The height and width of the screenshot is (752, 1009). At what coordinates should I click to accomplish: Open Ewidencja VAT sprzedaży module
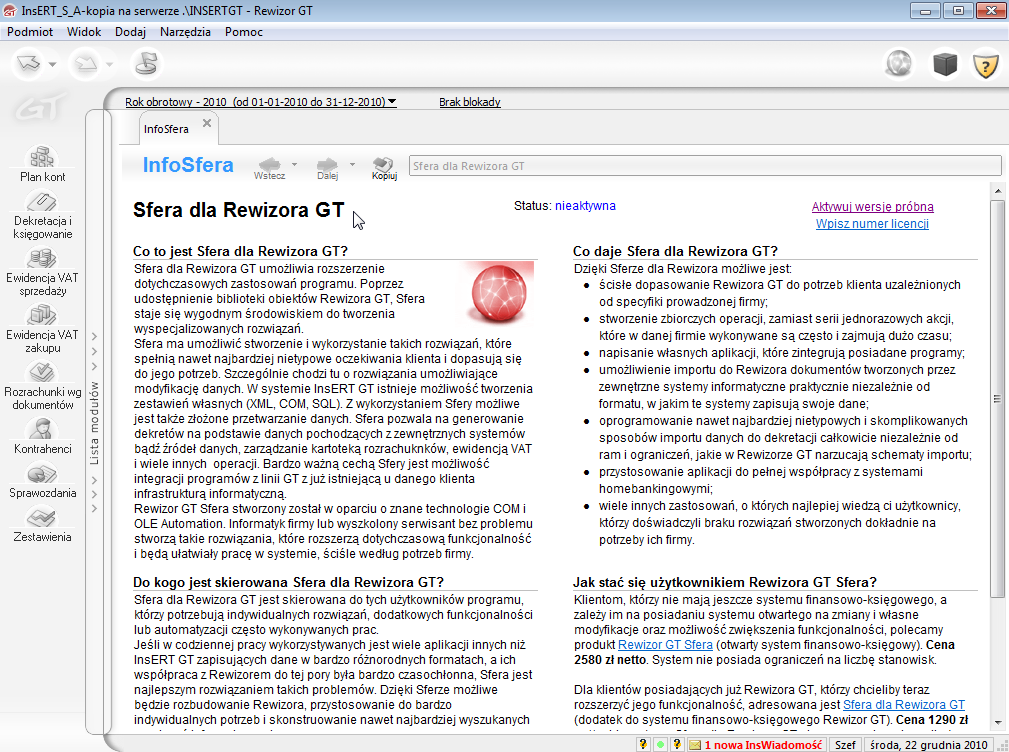pyautogui.click(x=42, y=271)
